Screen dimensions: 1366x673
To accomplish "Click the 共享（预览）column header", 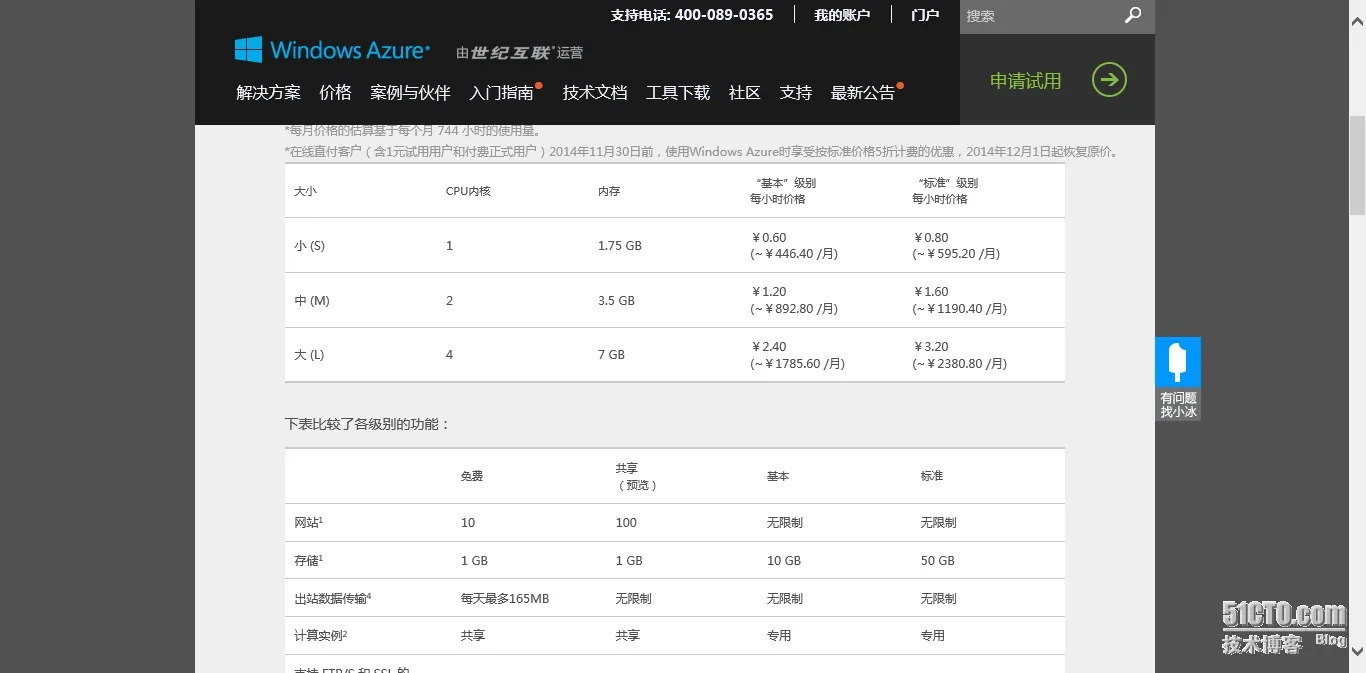I will 637,476.
